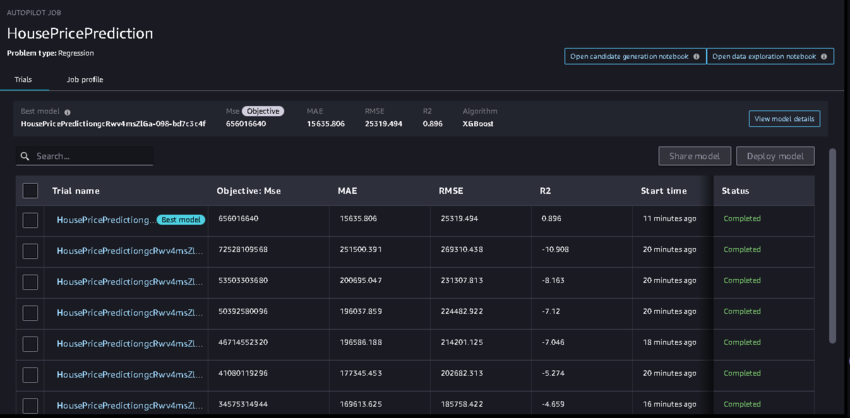
Task: Open data exploration notebook
Action: [x=770, y=56]
